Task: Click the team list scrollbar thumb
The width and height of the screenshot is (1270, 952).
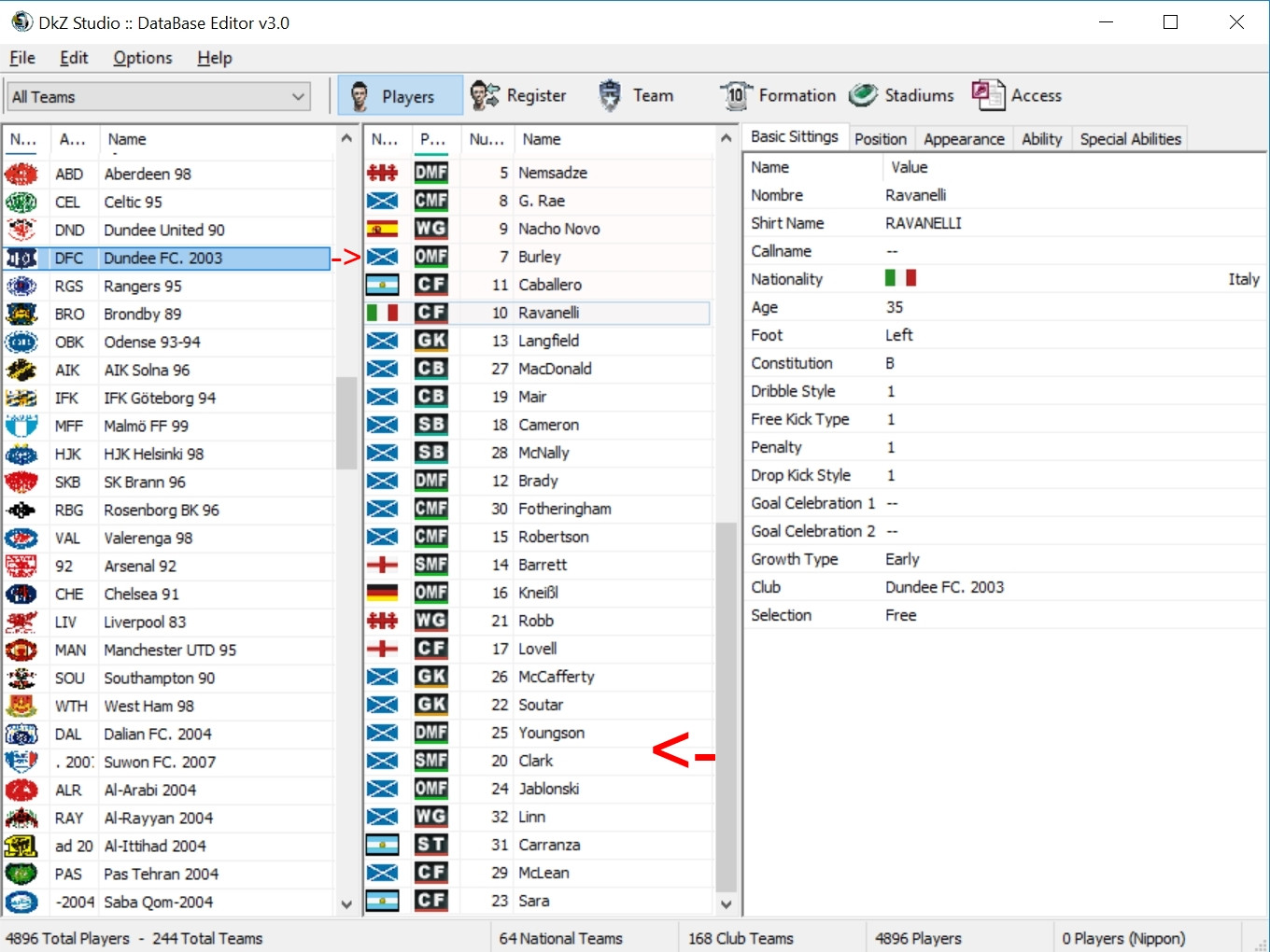Action: tap(346, 423)
